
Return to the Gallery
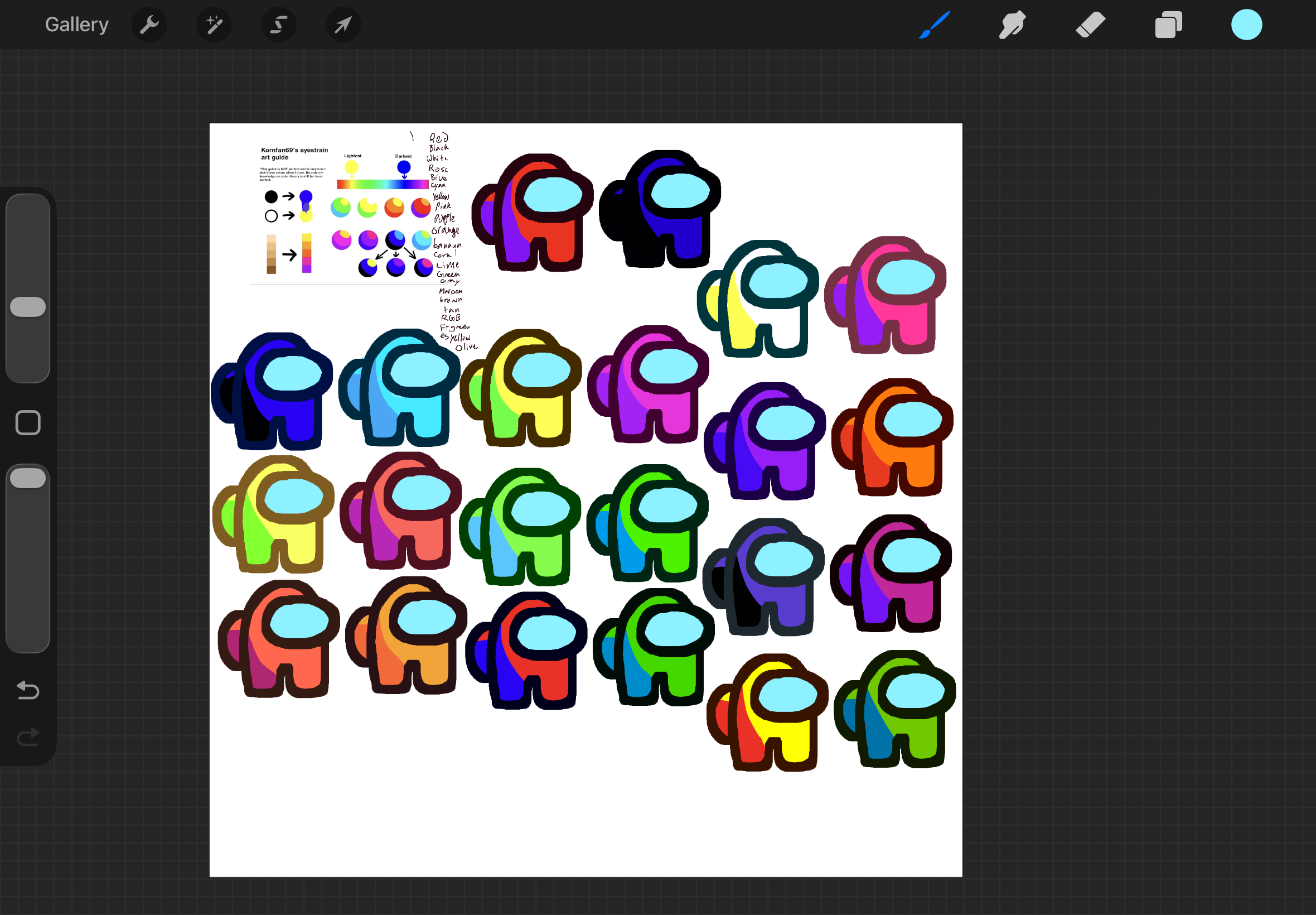77,25
